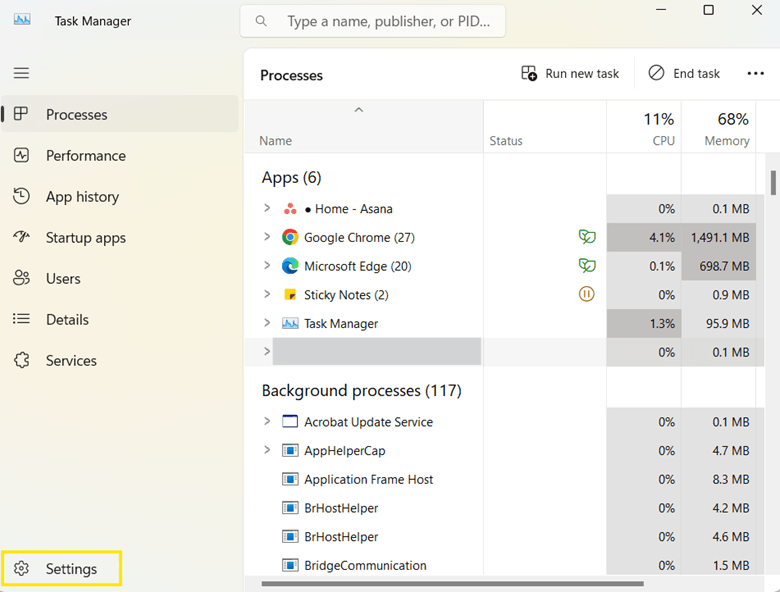Image resolution: width=780 pixels, height=592 pixels.
Task: Sort by the Memory column header
Action: point(719,129)
